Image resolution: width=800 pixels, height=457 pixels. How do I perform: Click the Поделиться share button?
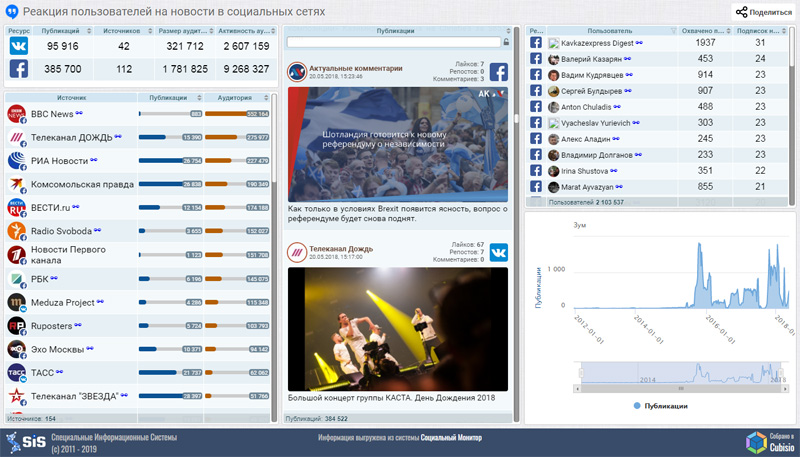[764, 12]
